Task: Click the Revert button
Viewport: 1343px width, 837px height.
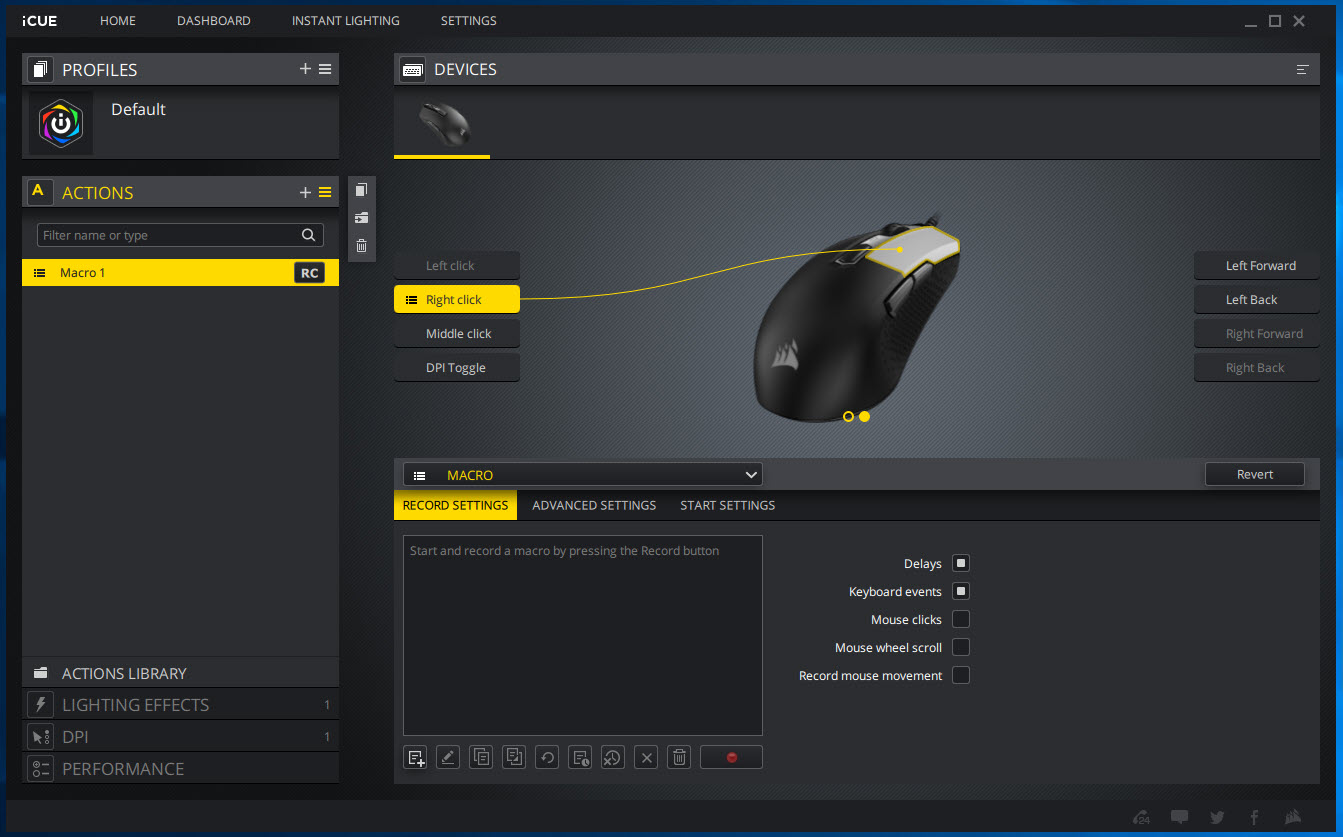Action: (1255, 475)
